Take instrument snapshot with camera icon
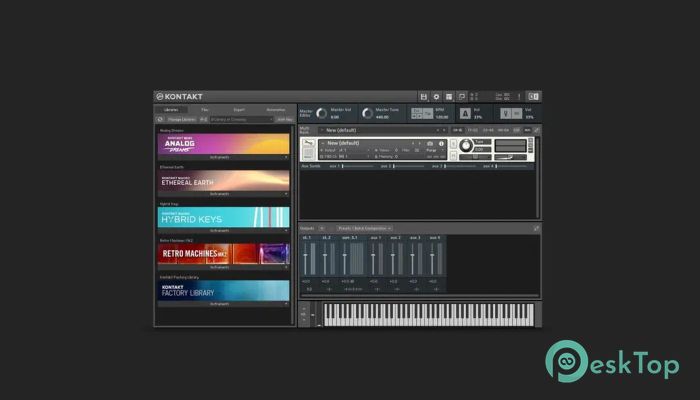Screen dimensions: 700x400 pos(430,143)
